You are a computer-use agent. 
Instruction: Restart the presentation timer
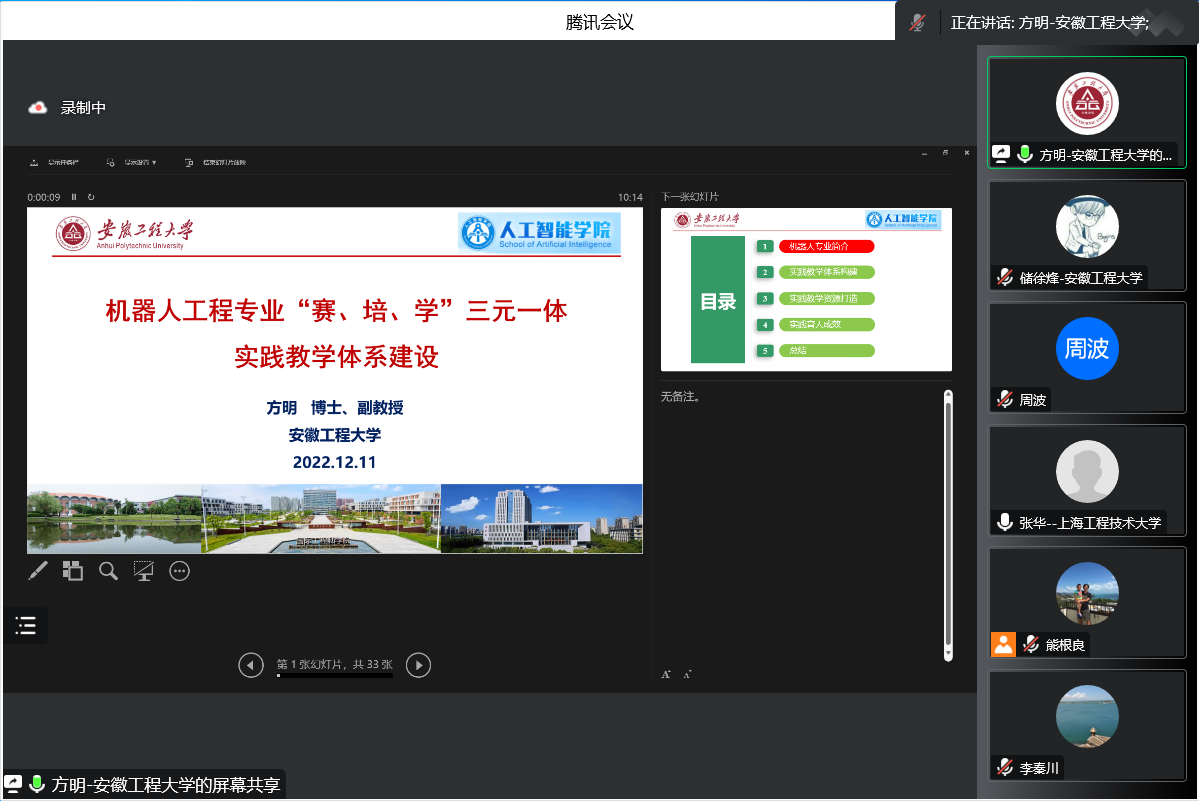91,197
